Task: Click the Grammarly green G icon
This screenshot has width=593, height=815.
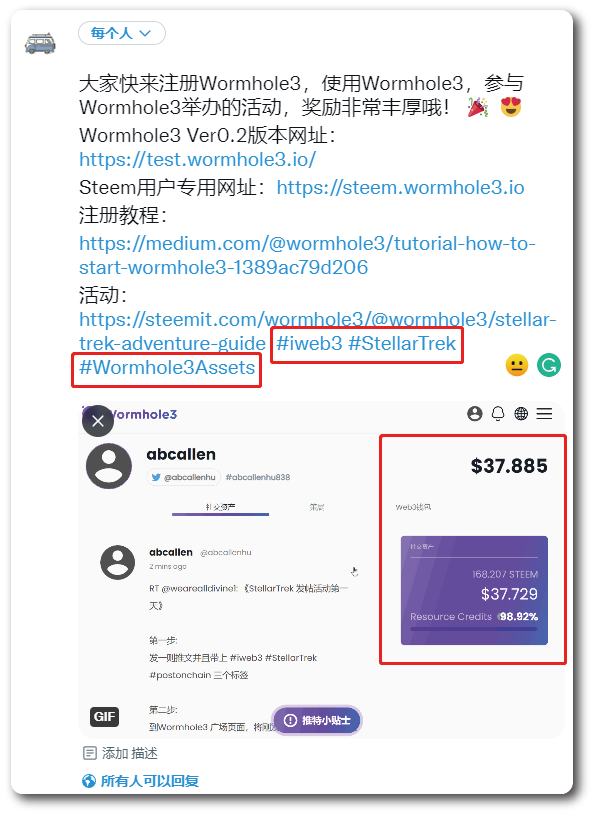Action: [549, 365]
